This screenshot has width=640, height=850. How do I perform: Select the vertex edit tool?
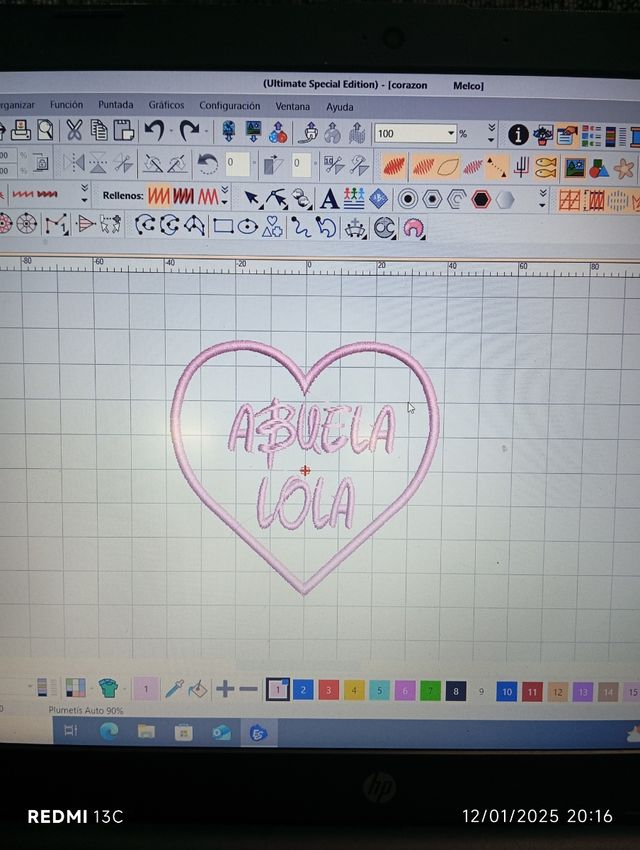(276, 199)
